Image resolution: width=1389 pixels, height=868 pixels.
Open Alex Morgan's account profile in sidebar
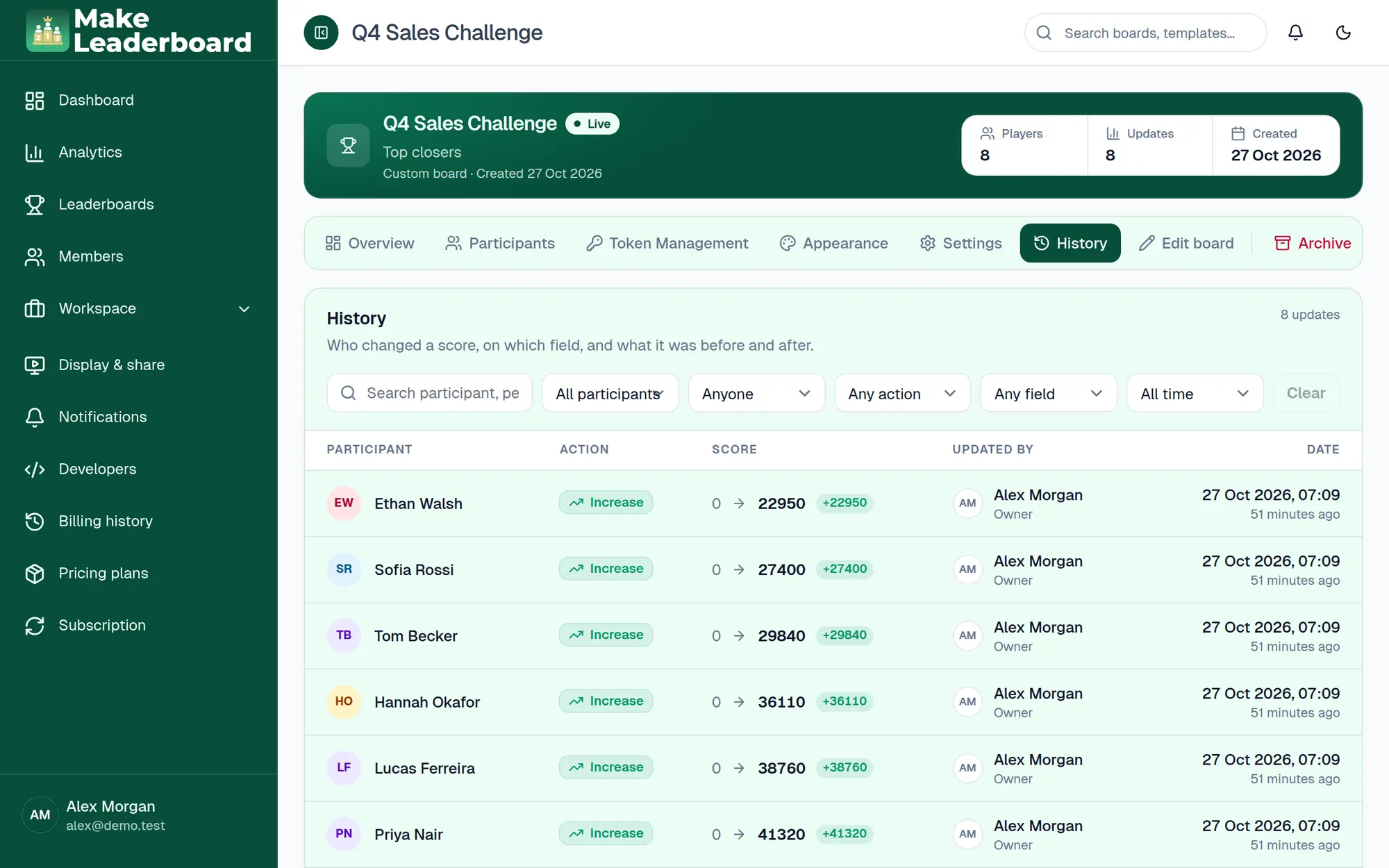coord(139,815)
